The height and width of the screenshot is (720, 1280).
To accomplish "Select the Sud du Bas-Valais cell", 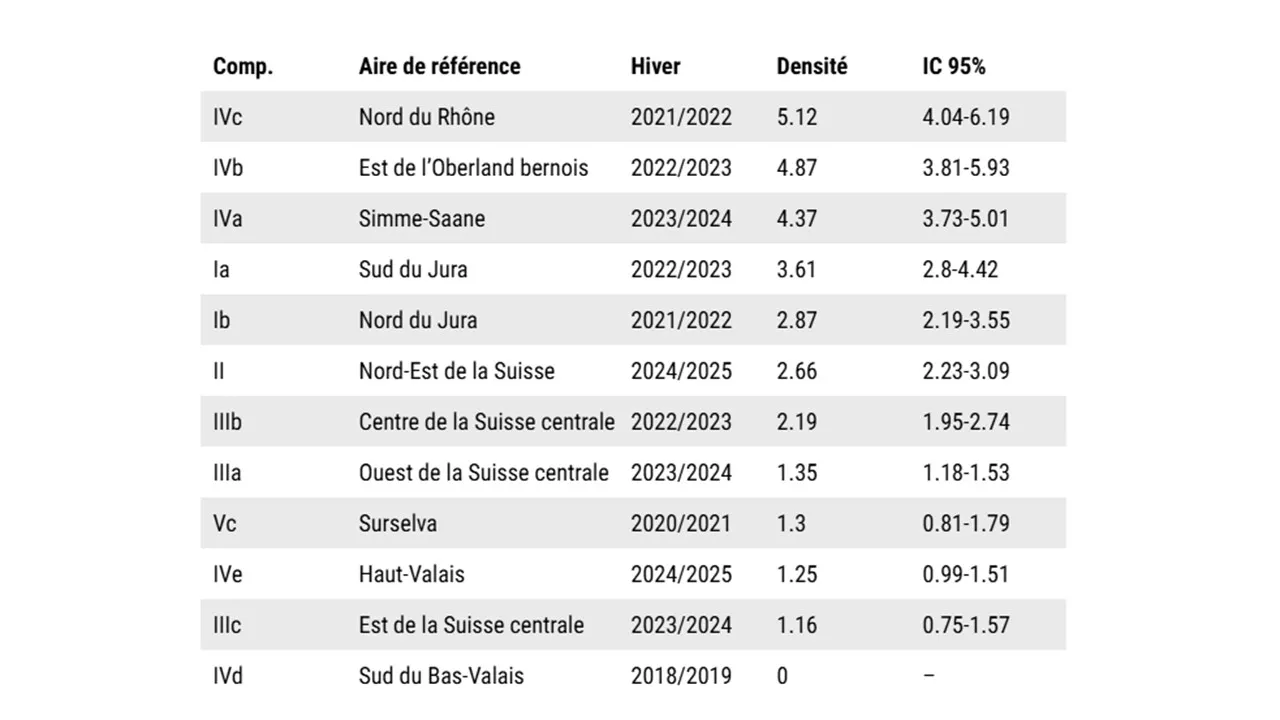I will tap(441, 676).
